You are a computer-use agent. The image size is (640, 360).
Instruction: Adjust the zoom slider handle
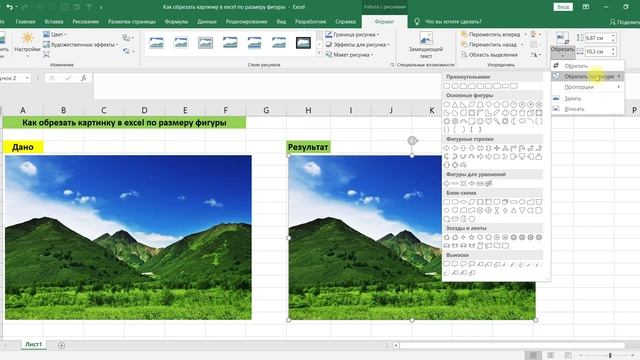(610, 356)
